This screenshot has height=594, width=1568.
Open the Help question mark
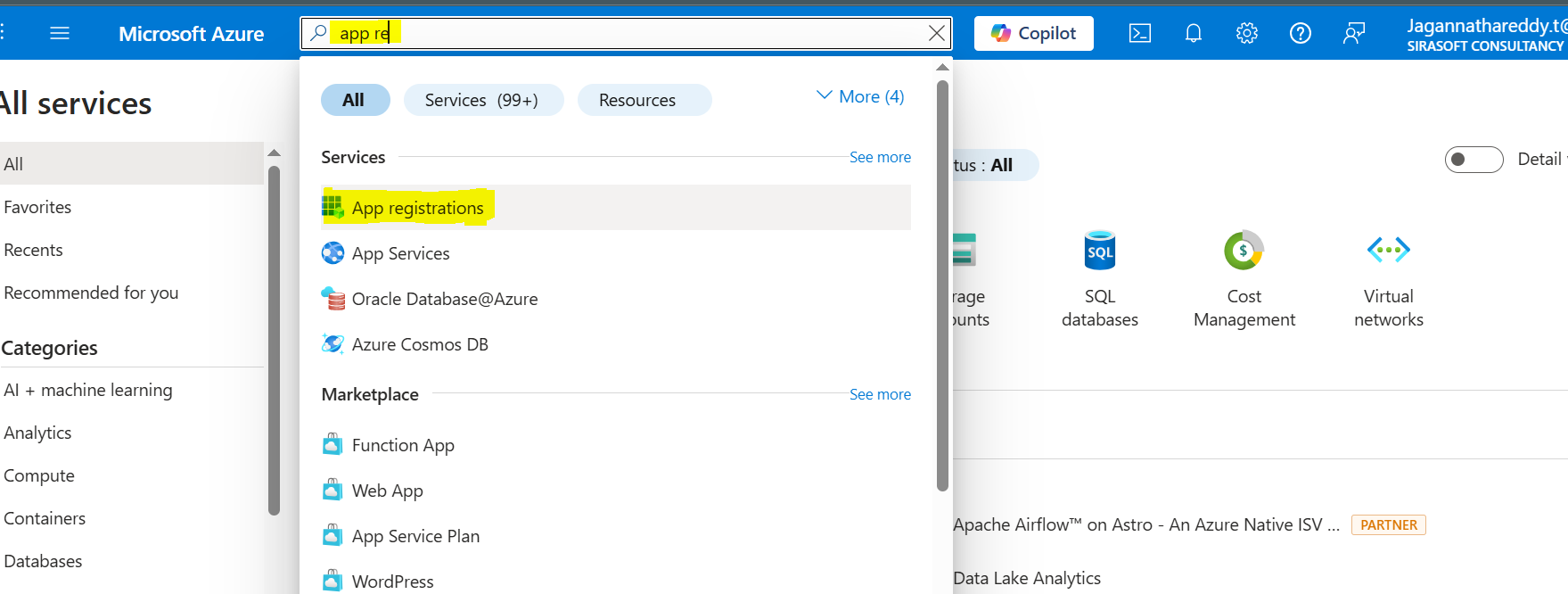(1300, 33)
